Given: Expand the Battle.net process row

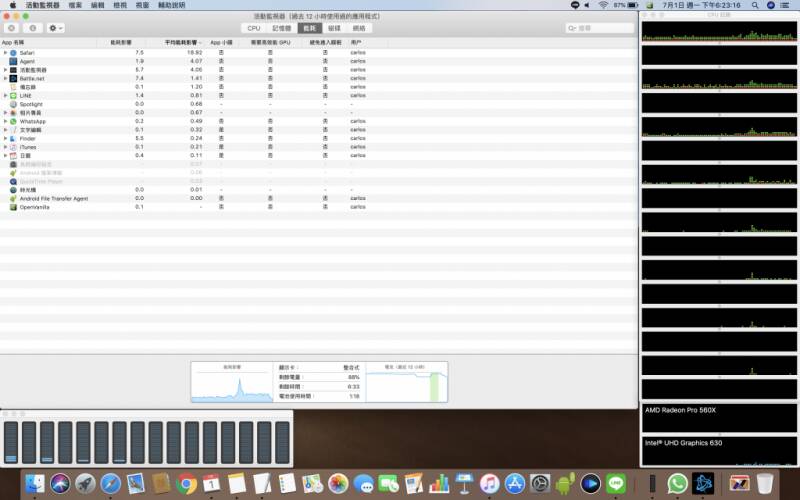Looking at the screenshot, I should 5,78.
